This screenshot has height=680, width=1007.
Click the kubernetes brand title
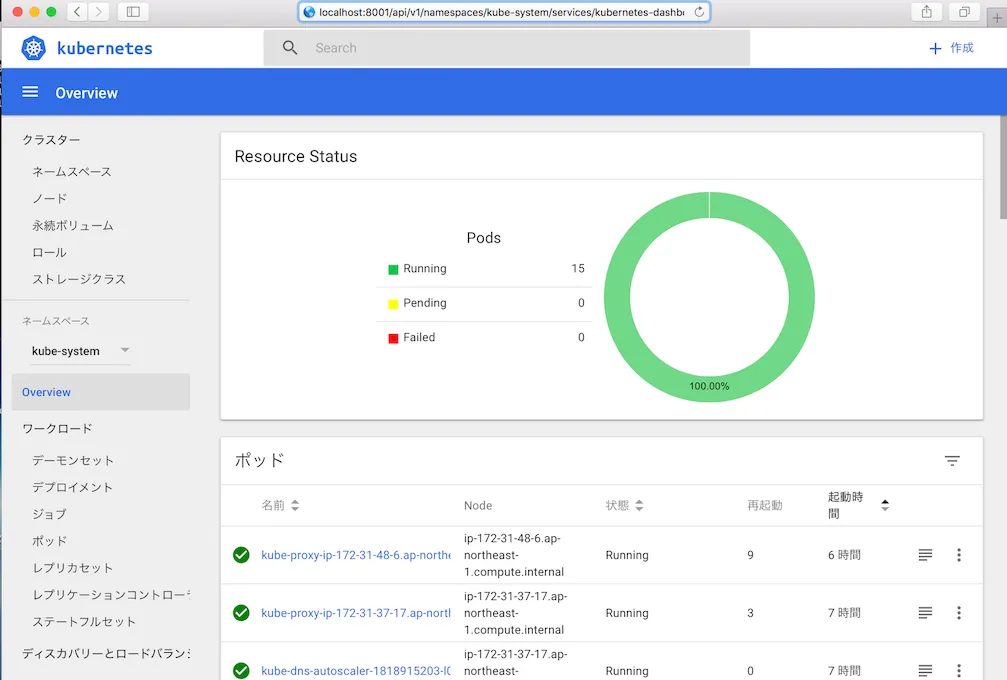[105, 48]
